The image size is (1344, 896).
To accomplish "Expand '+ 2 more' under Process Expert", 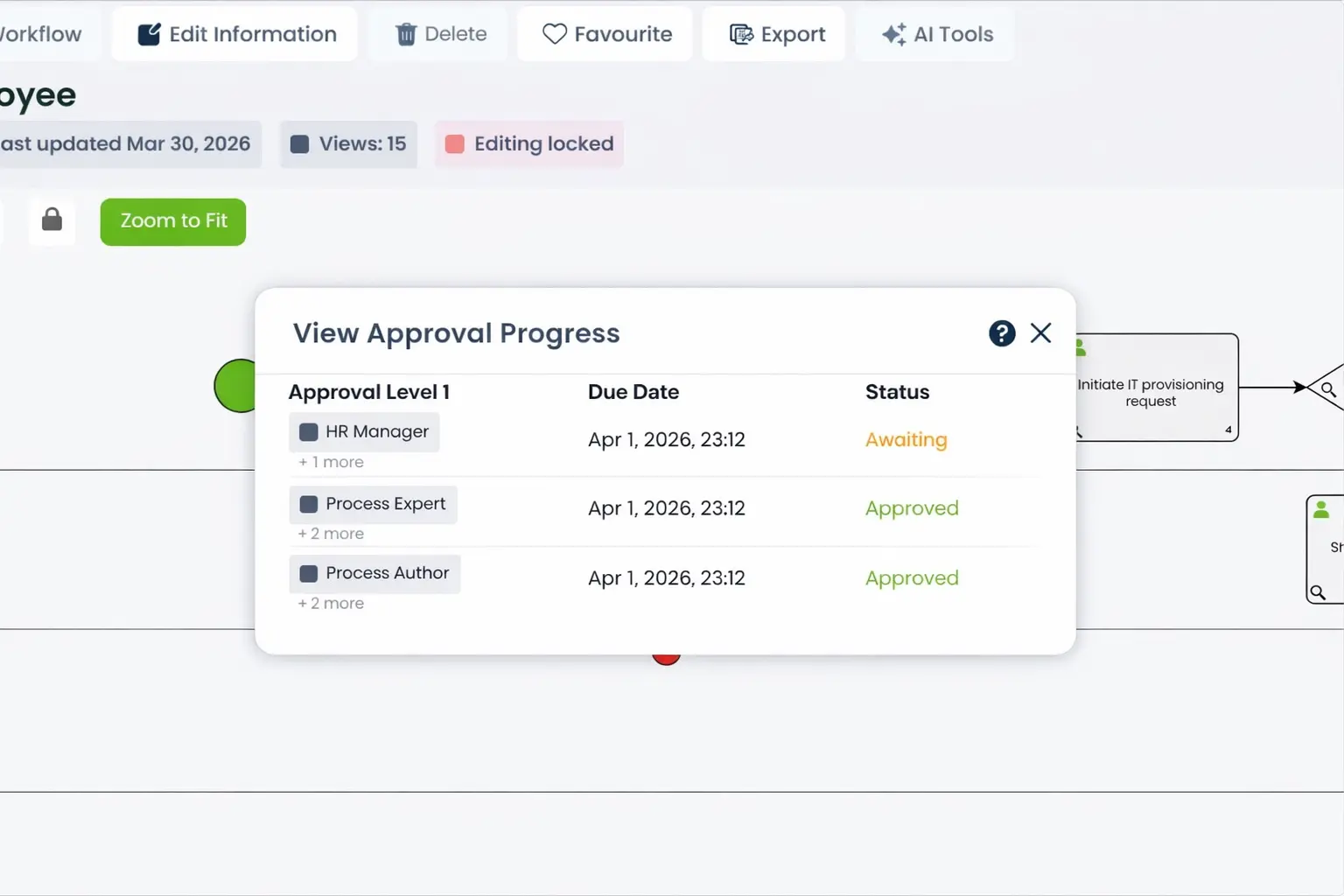I will (331, 534).
